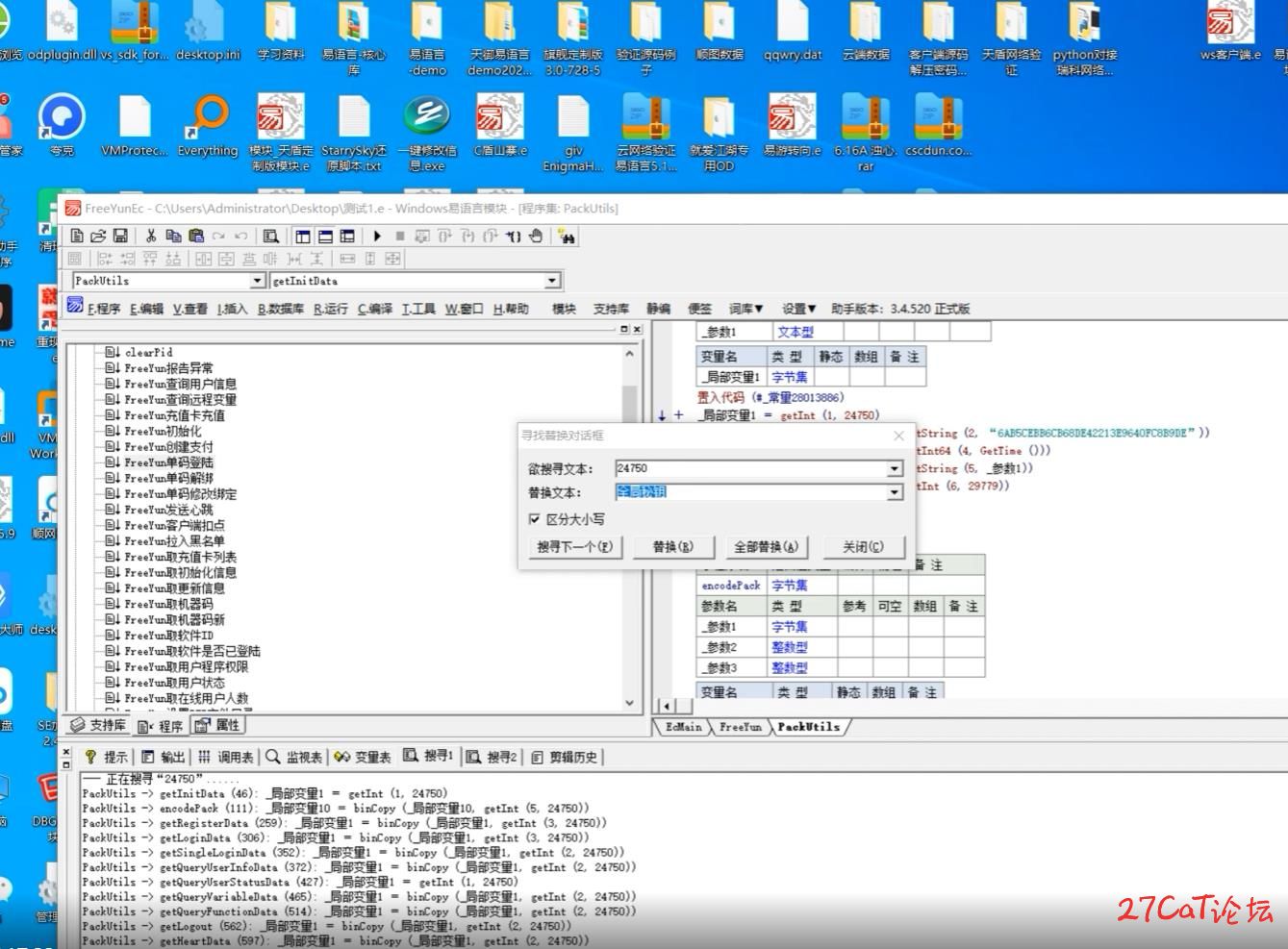Toggle the 区分大小写 checkbox
The width and height of the screenshot is (1288, 949).
point(534,519)
